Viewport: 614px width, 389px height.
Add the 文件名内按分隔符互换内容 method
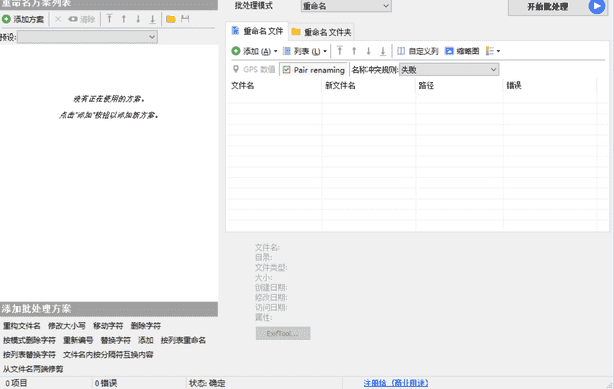click(108, 355)
